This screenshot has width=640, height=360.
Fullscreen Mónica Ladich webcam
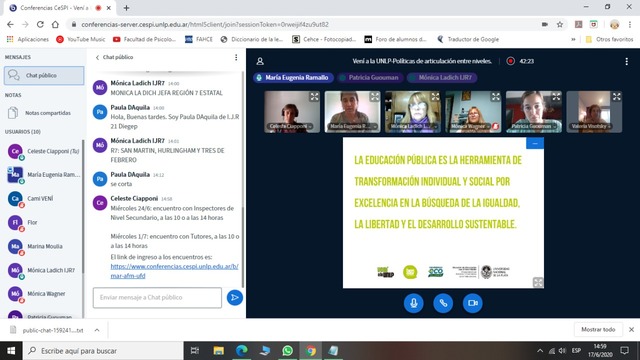(x=435, y=97)
